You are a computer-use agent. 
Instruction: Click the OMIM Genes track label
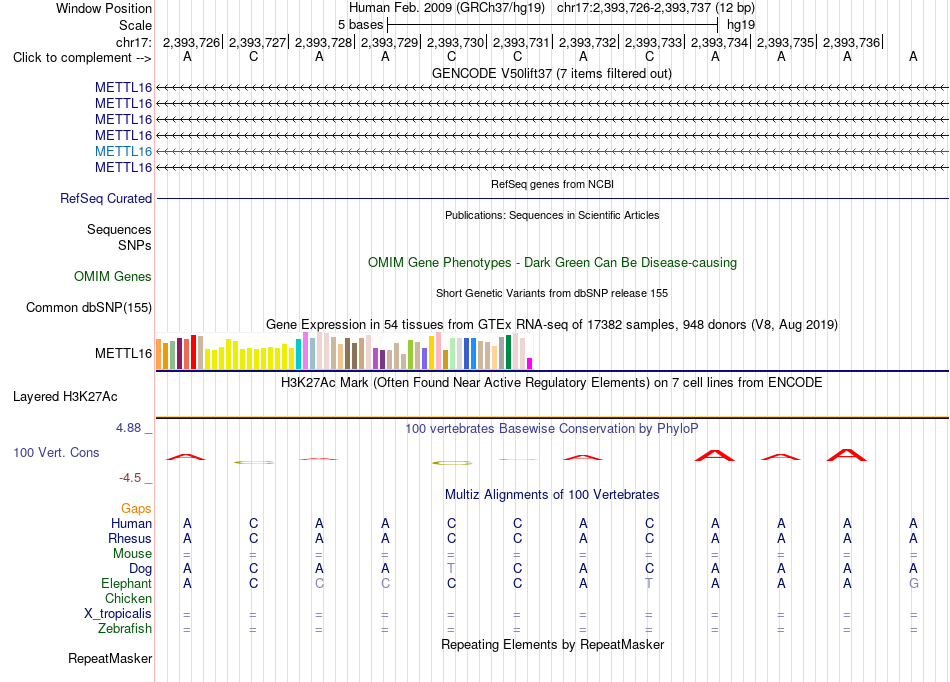(112, 276)
